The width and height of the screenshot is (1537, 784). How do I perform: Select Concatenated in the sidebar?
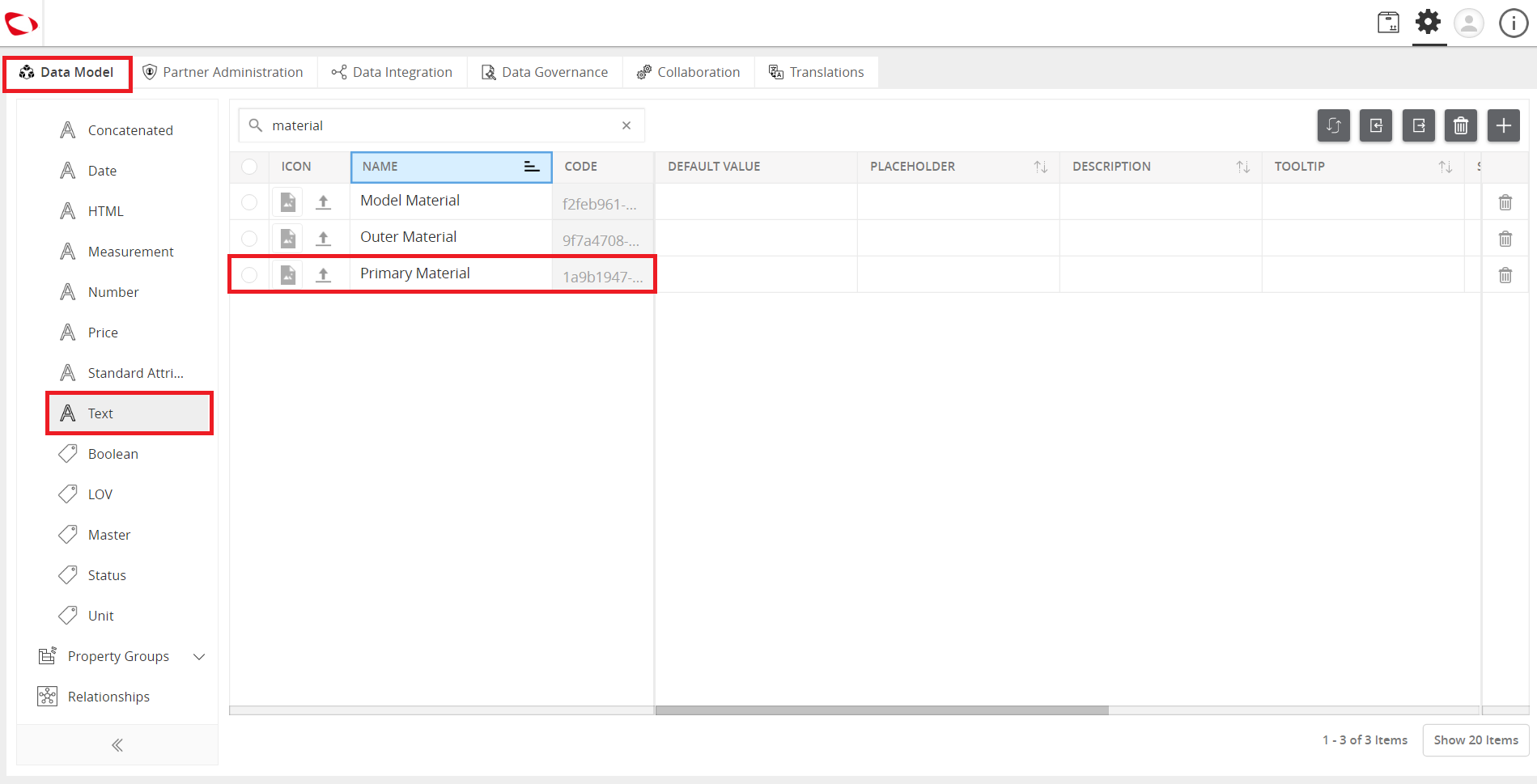tap(129, 130)
